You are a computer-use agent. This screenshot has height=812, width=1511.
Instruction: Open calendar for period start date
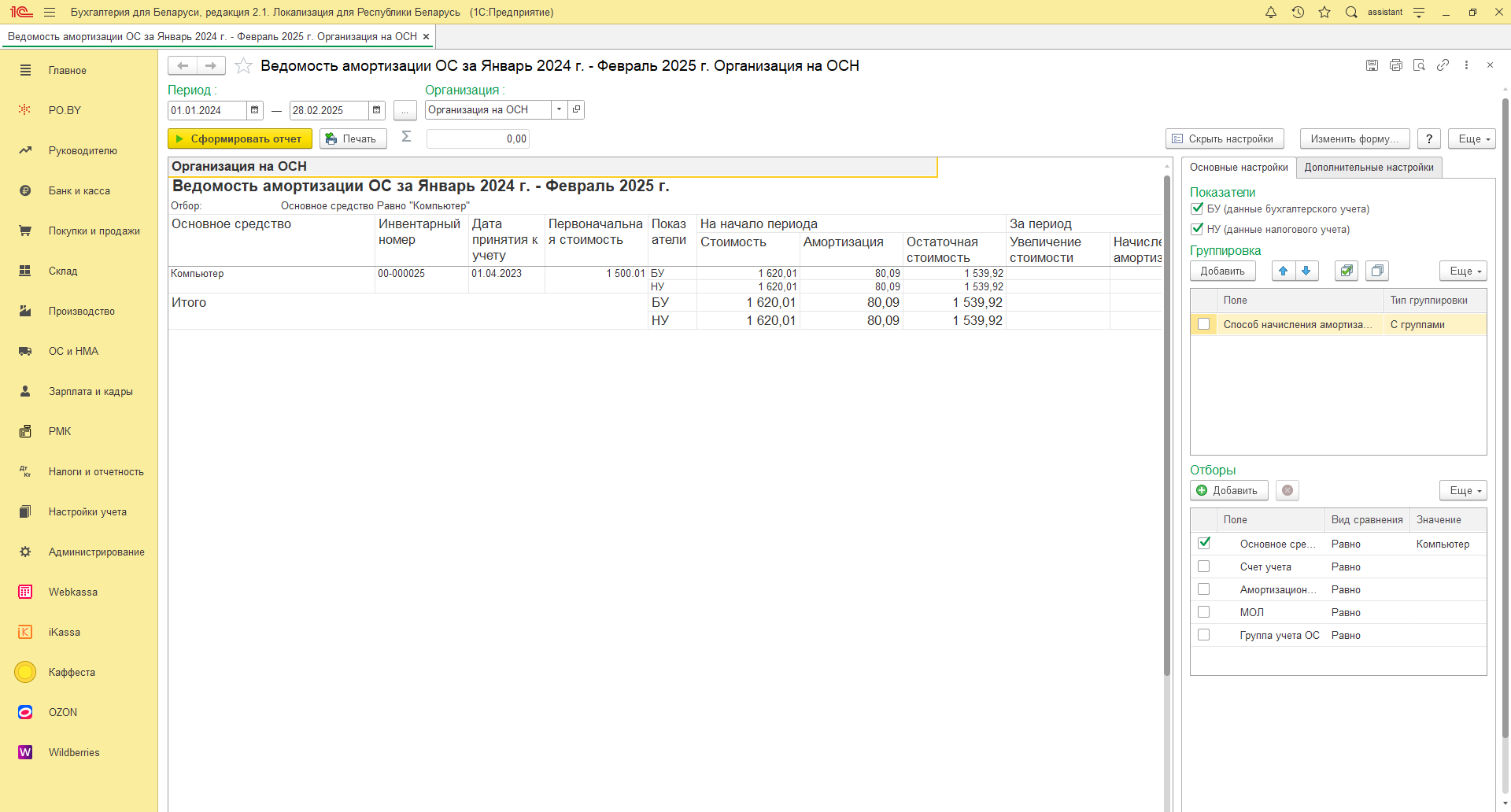pos(255,110)
